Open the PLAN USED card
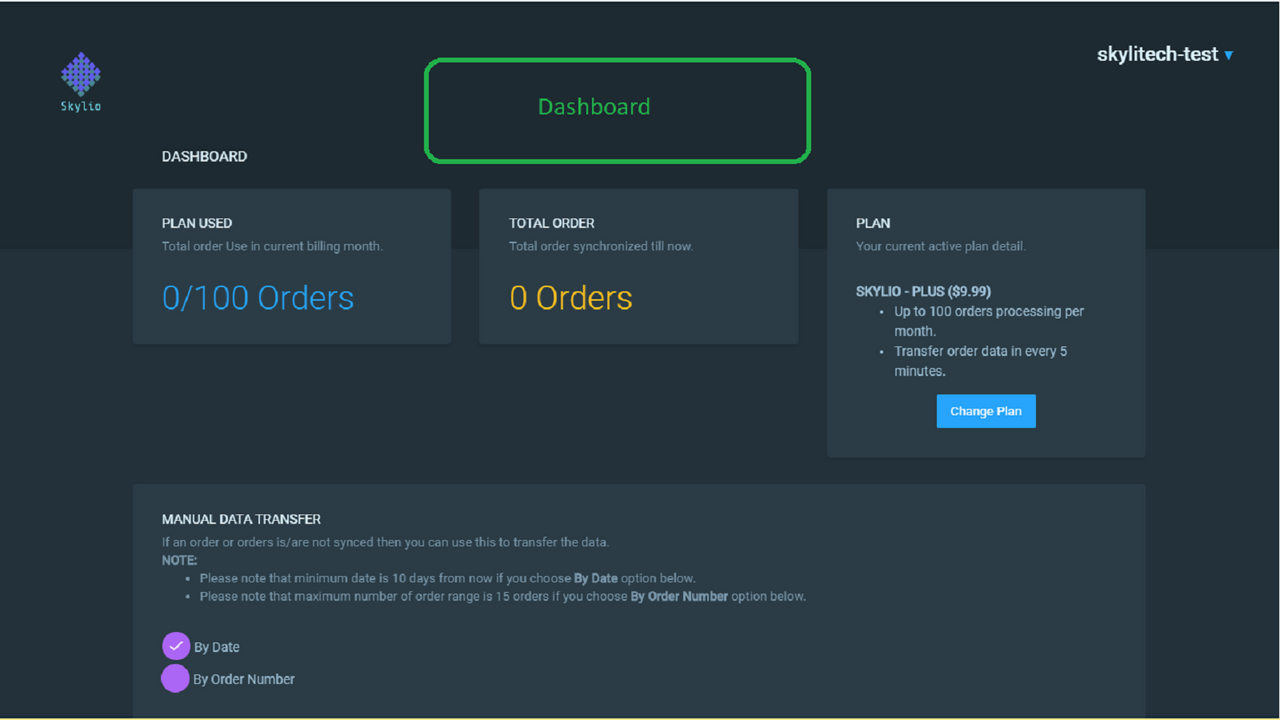 coord(291,265)
